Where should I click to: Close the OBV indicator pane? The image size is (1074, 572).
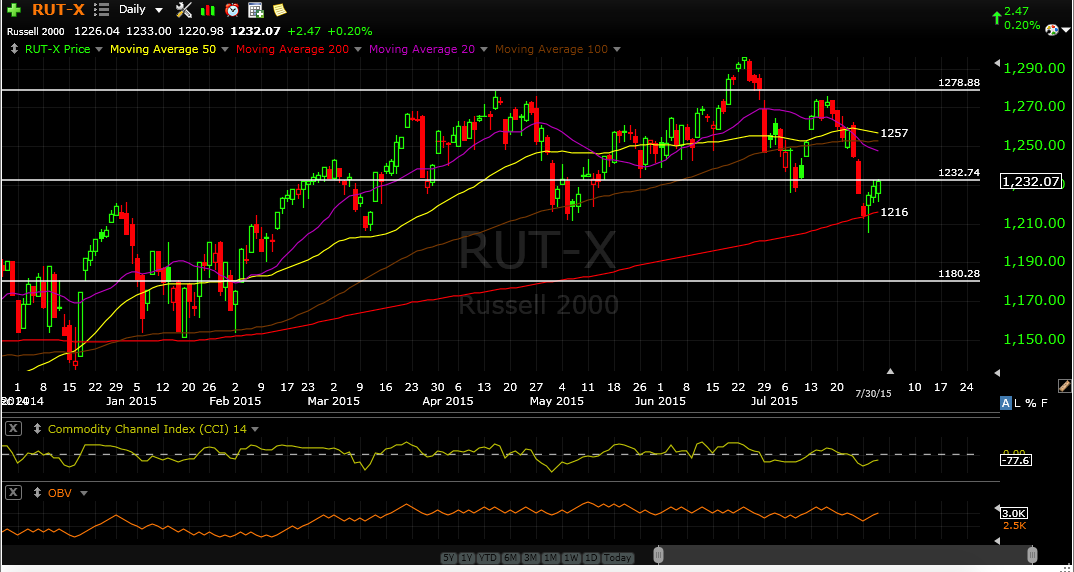14,493
